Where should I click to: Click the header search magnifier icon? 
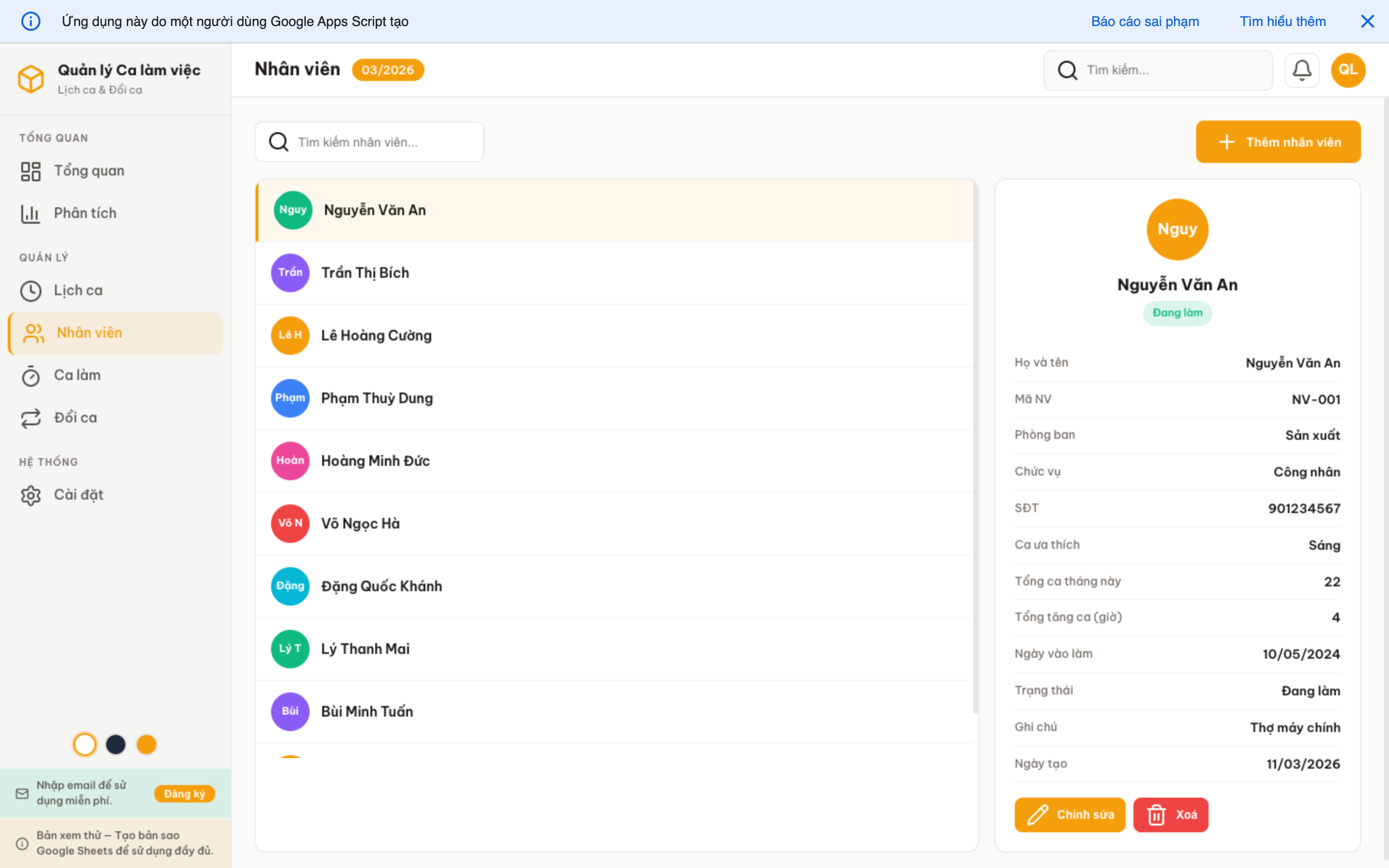[1068, 69]
